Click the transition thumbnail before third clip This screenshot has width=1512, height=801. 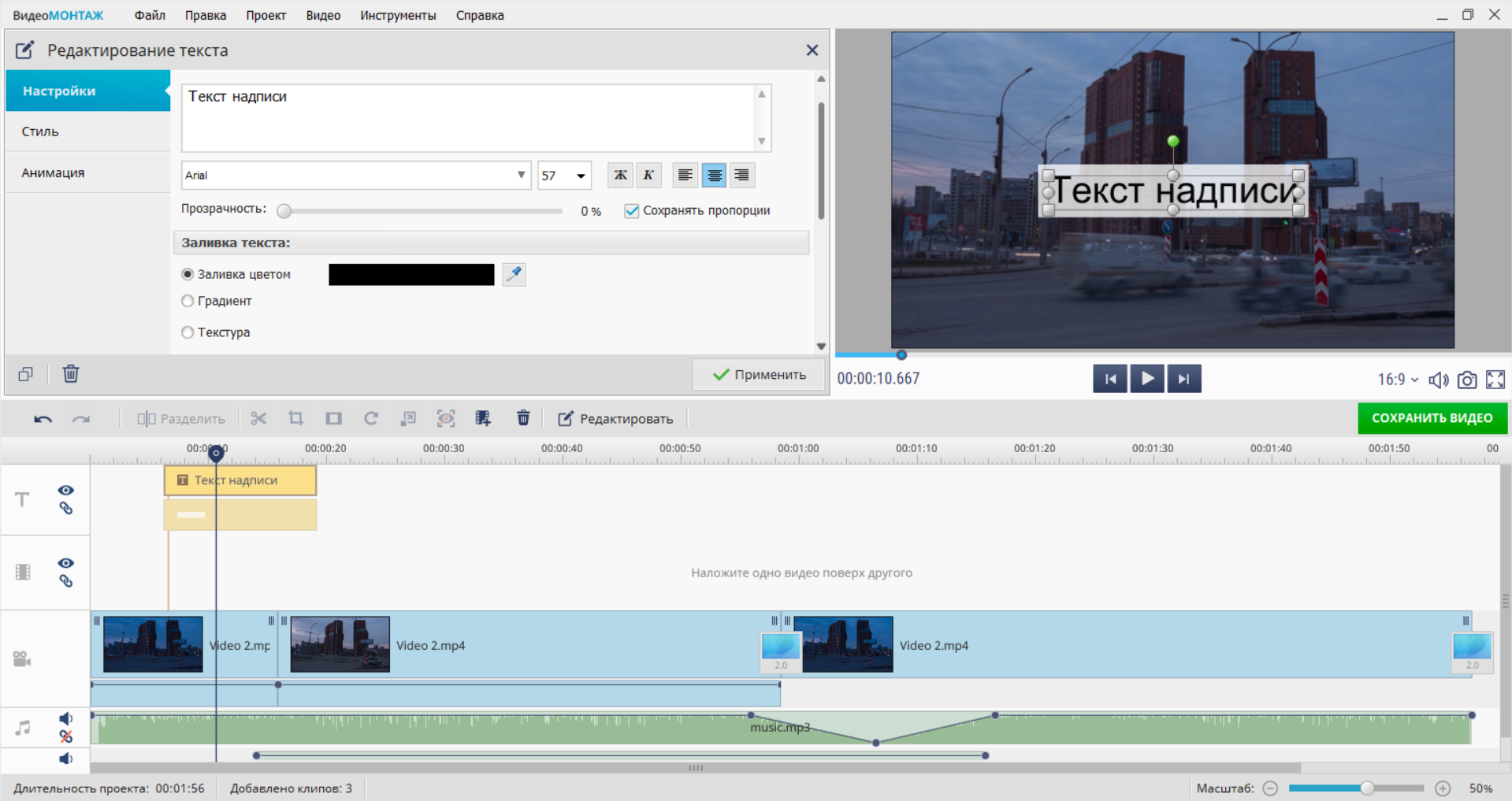tap(781, 652)
